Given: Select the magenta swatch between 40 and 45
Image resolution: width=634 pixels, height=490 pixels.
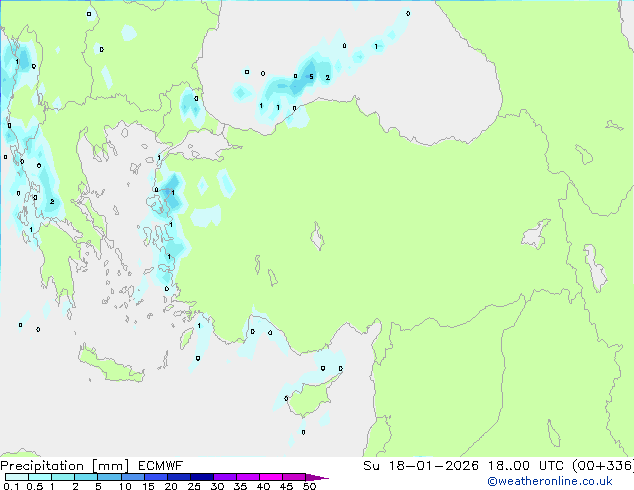Looking at the screenshot, I should [271, 477].
